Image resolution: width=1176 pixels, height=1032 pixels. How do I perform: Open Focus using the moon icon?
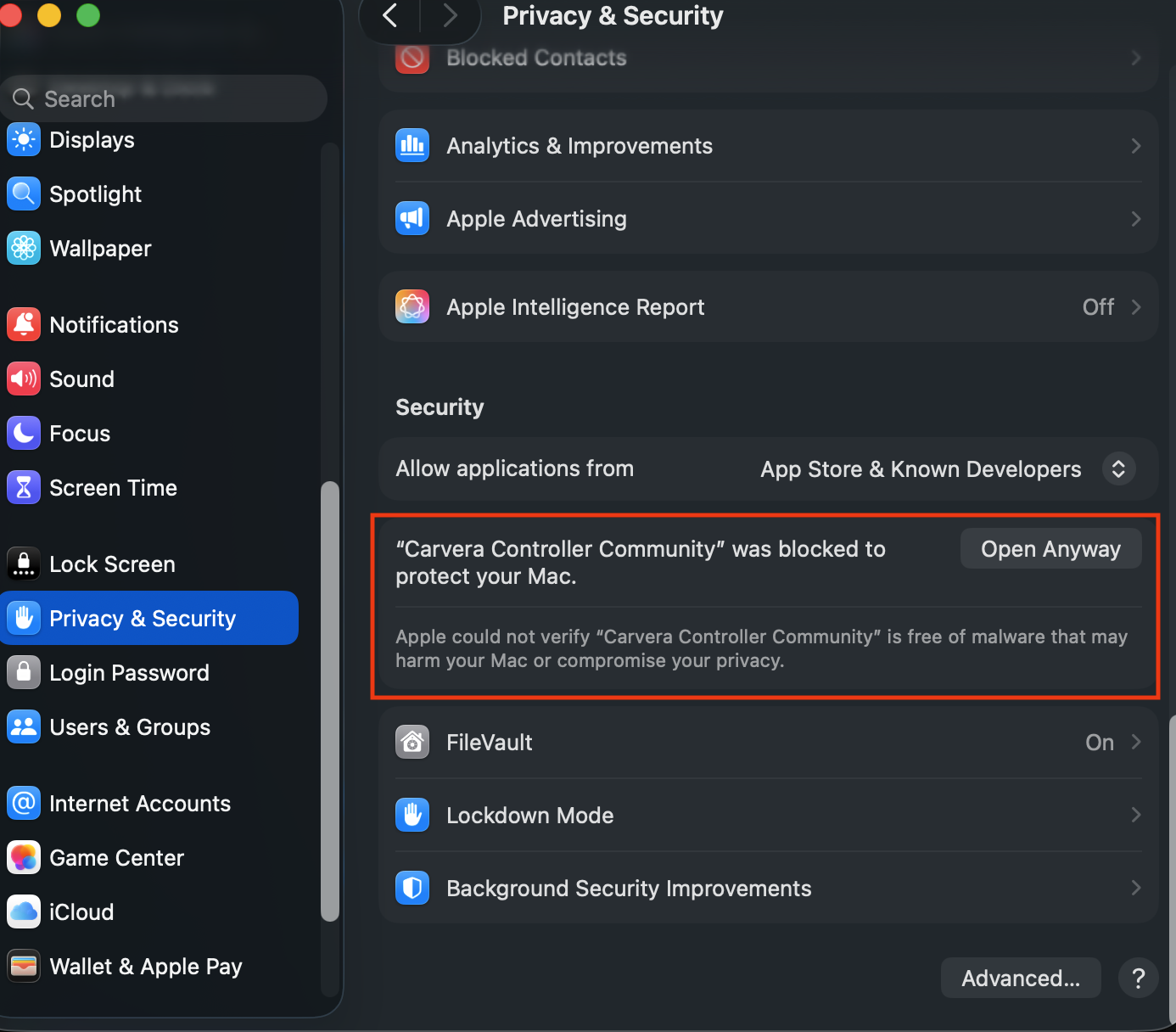pyautogui.click(x=24, y=434)
